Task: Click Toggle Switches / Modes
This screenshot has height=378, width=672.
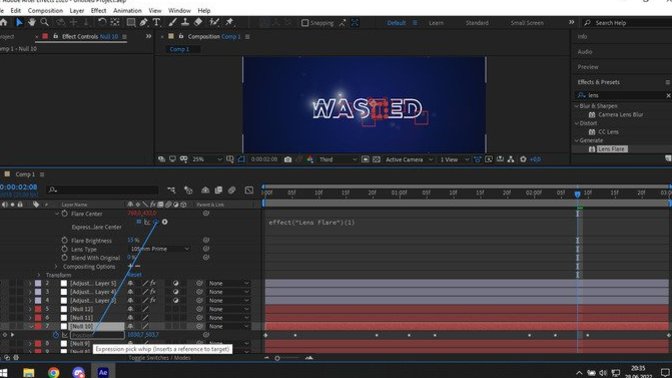Action: [x=159, y=357]
